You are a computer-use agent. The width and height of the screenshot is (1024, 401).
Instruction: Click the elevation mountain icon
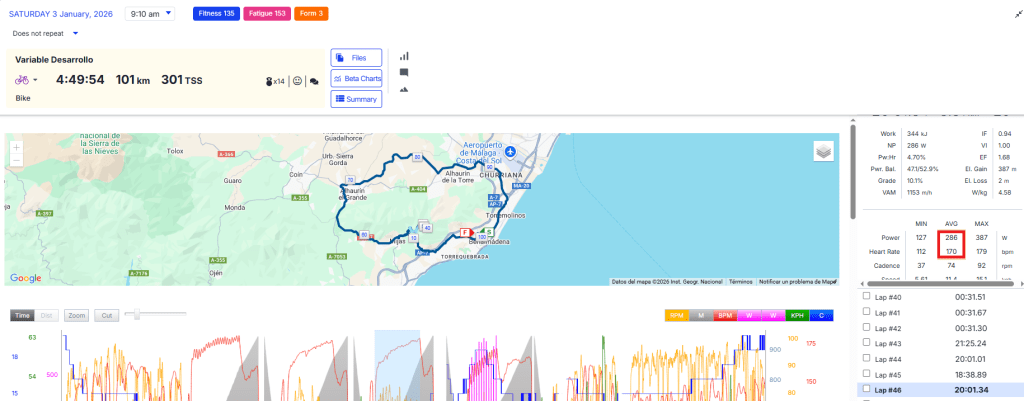click(x=404, y=89)
